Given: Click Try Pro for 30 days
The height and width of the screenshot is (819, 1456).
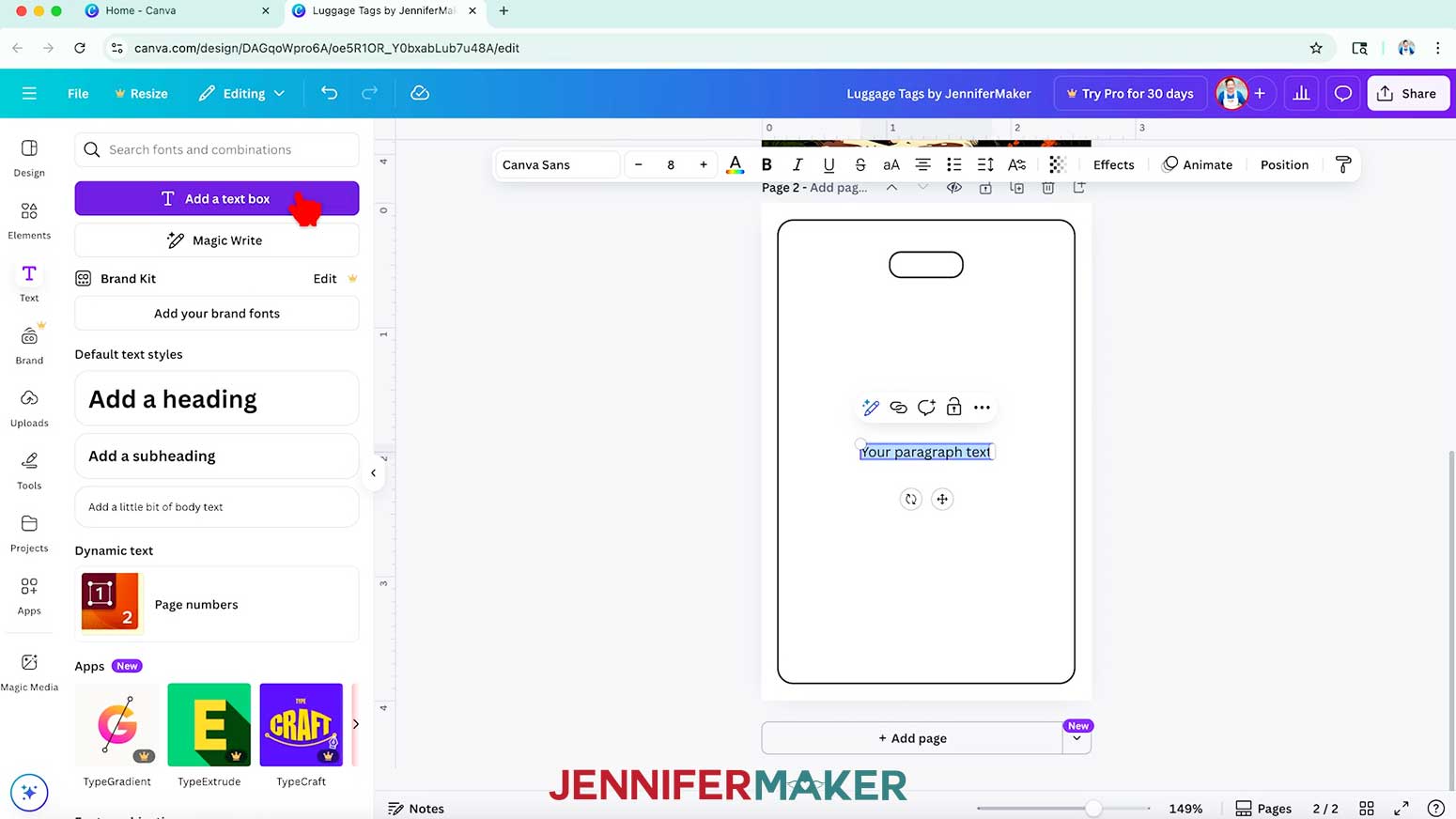Looking at the screenshot, I should tap(1130, 93).
